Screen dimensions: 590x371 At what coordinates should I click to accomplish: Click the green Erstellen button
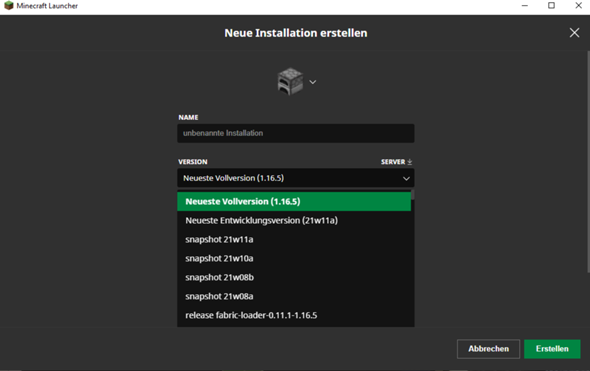tap(552, 349)
